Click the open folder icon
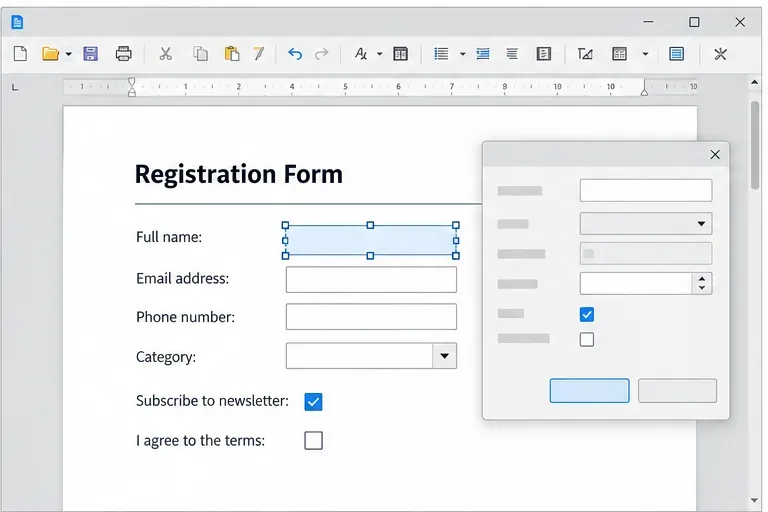 [x=50, y=53]
